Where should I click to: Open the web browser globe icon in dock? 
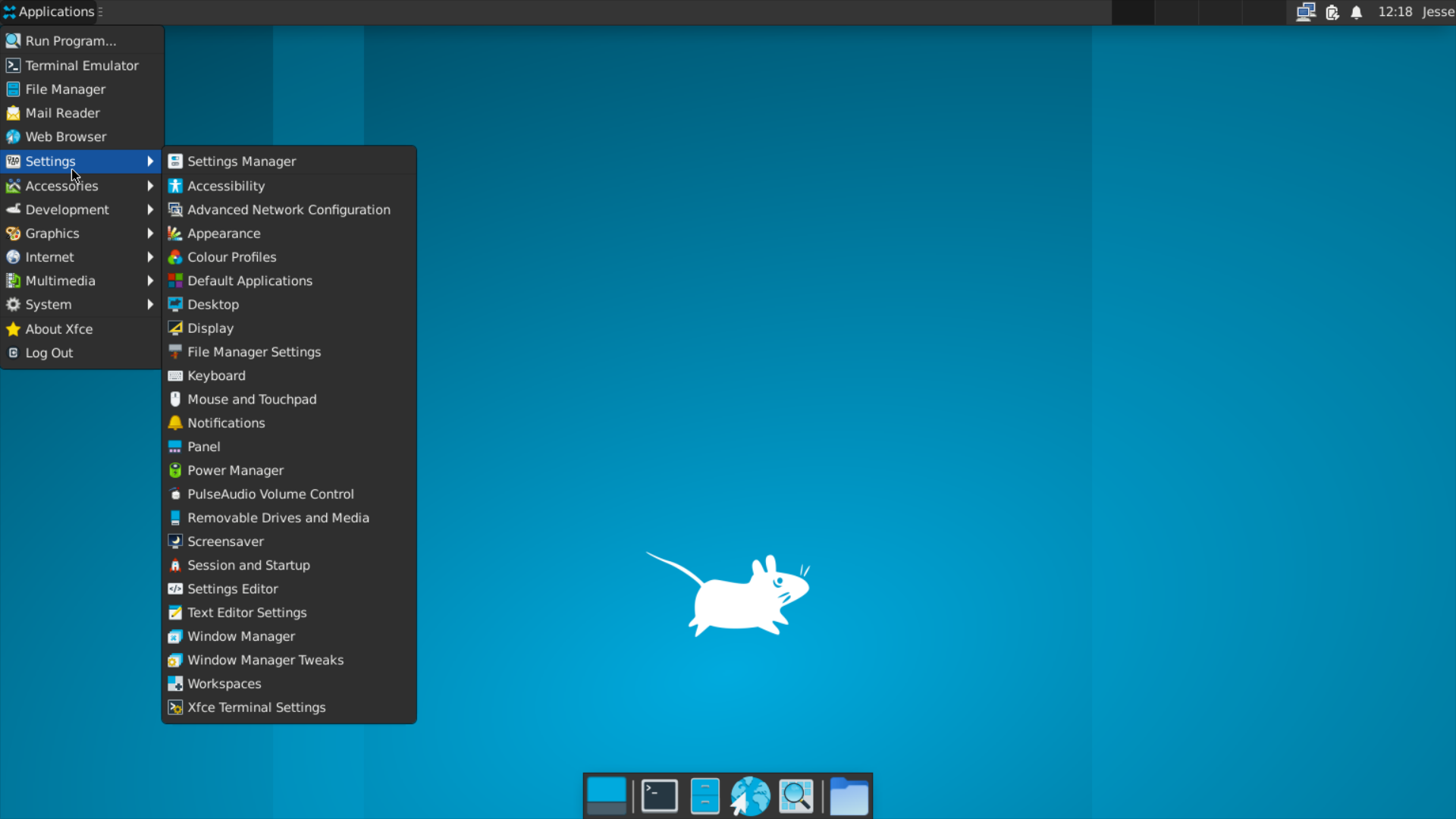[x=750, y=796]
